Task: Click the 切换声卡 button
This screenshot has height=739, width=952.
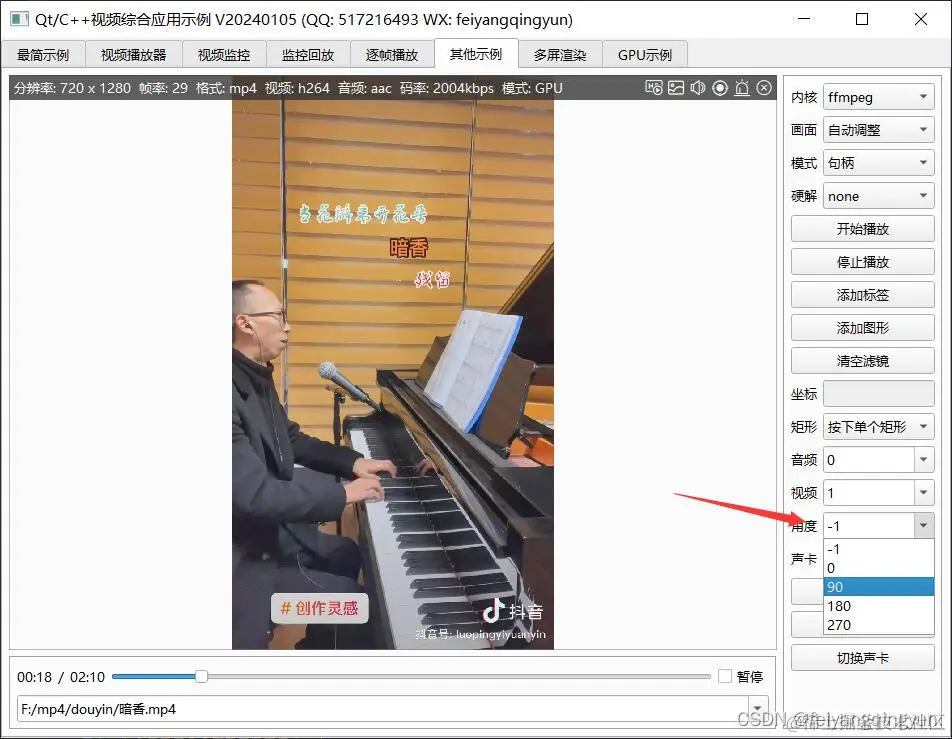Action: click(862, 657)
